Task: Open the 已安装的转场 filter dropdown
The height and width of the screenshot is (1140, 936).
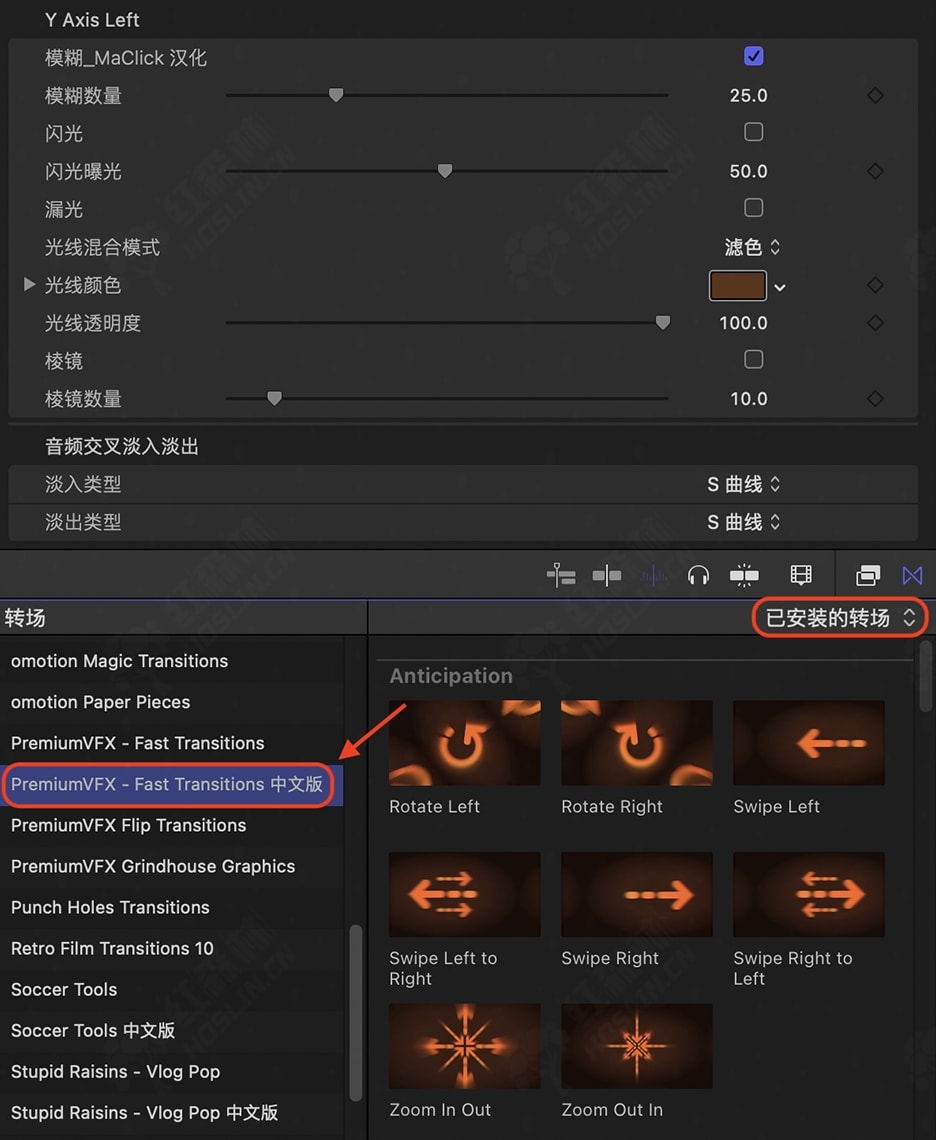Action: 840,618
